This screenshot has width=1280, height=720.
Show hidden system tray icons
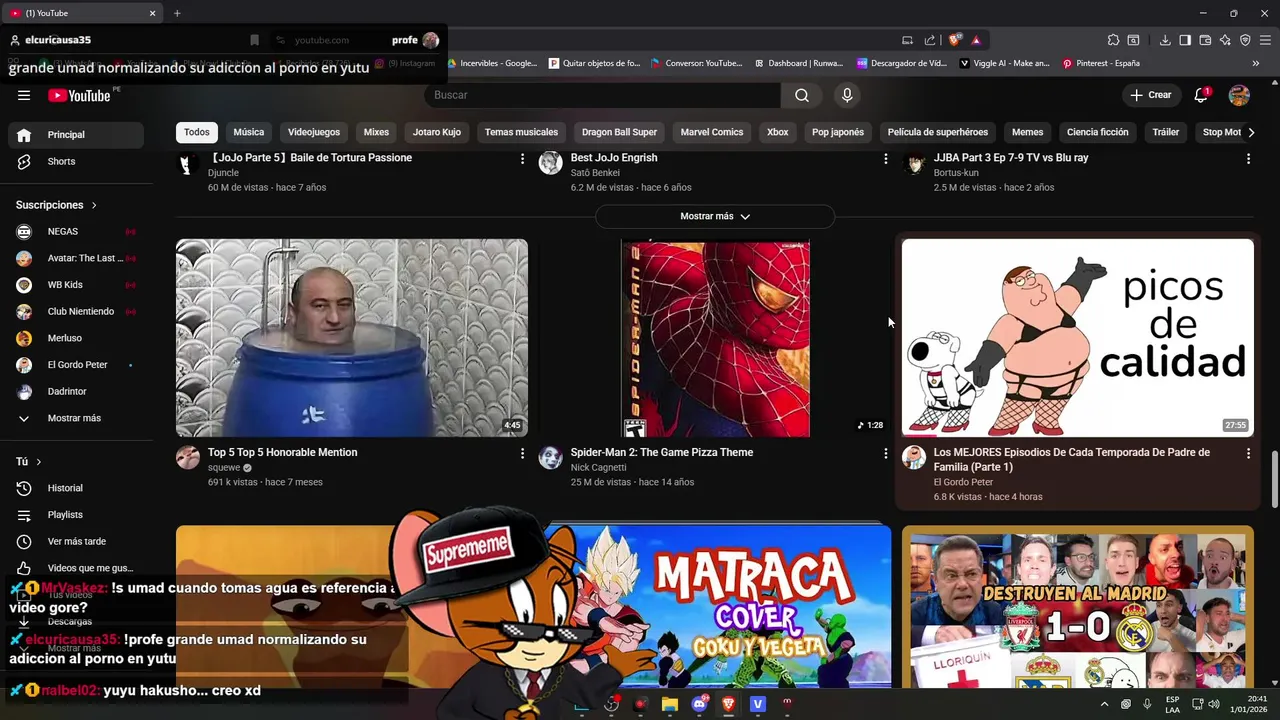tap(1105, 704)
